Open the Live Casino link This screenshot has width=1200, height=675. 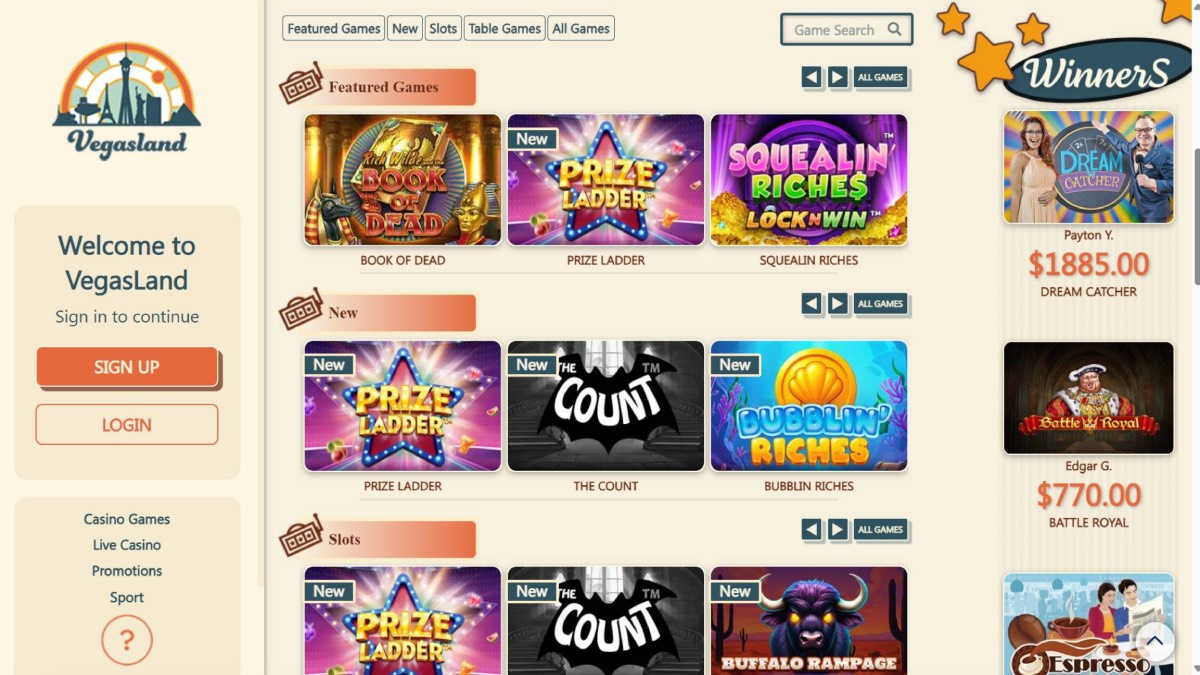(x=127, y=545)
